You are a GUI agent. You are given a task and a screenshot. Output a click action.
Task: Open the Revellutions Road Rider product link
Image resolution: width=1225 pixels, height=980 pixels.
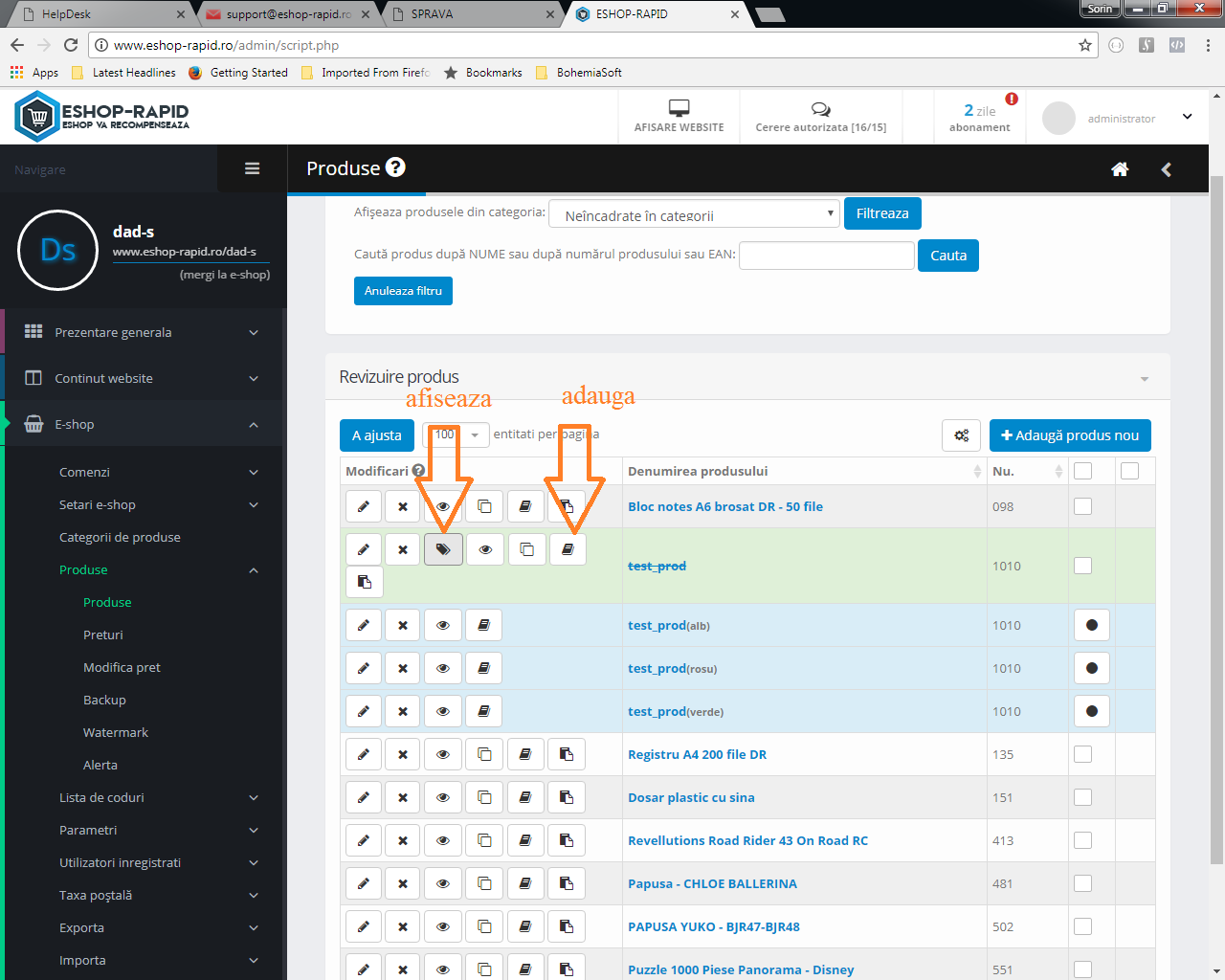coord(747,840)
